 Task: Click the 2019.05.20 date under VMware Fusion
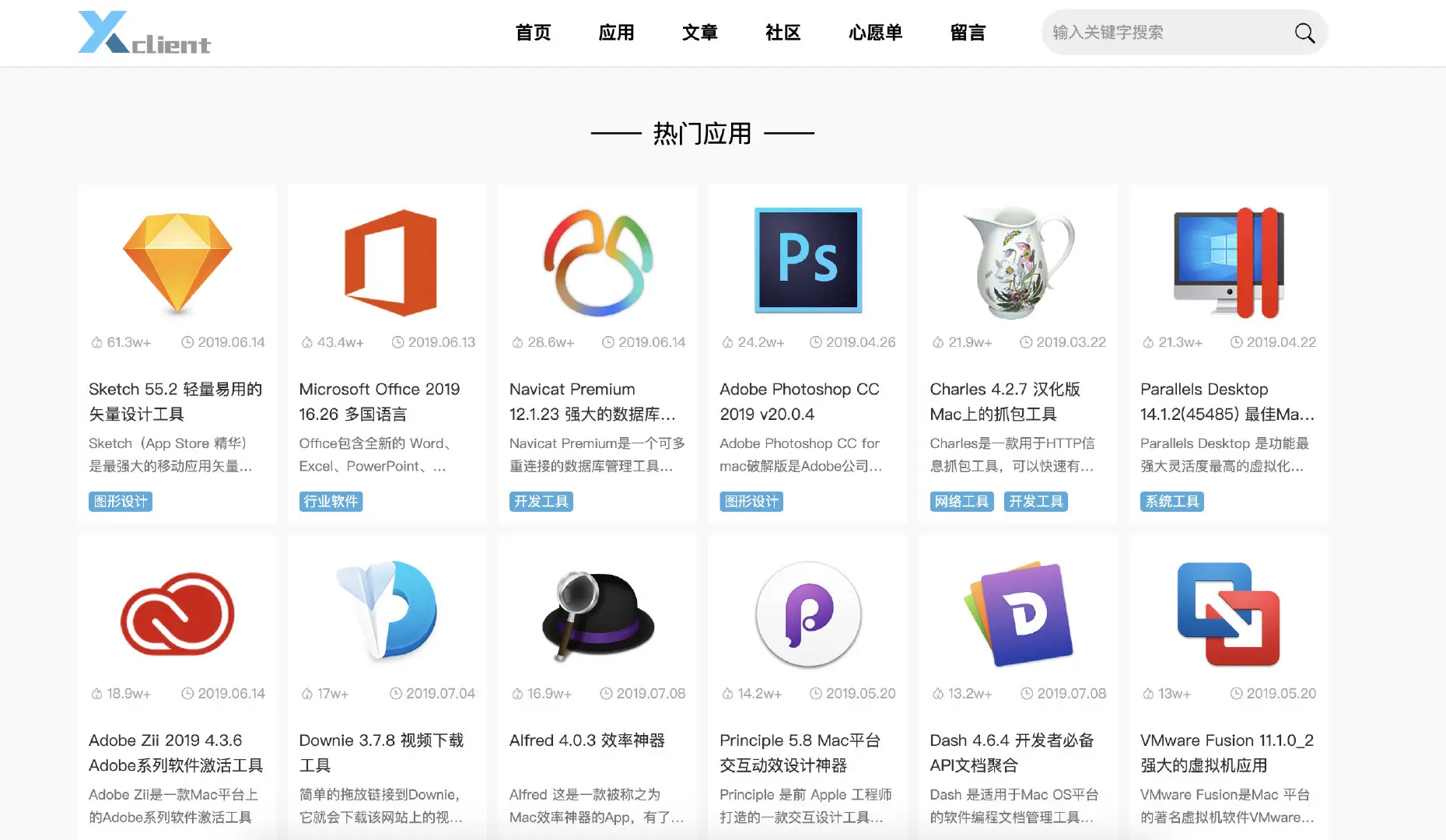click(x=1281, y=694)
